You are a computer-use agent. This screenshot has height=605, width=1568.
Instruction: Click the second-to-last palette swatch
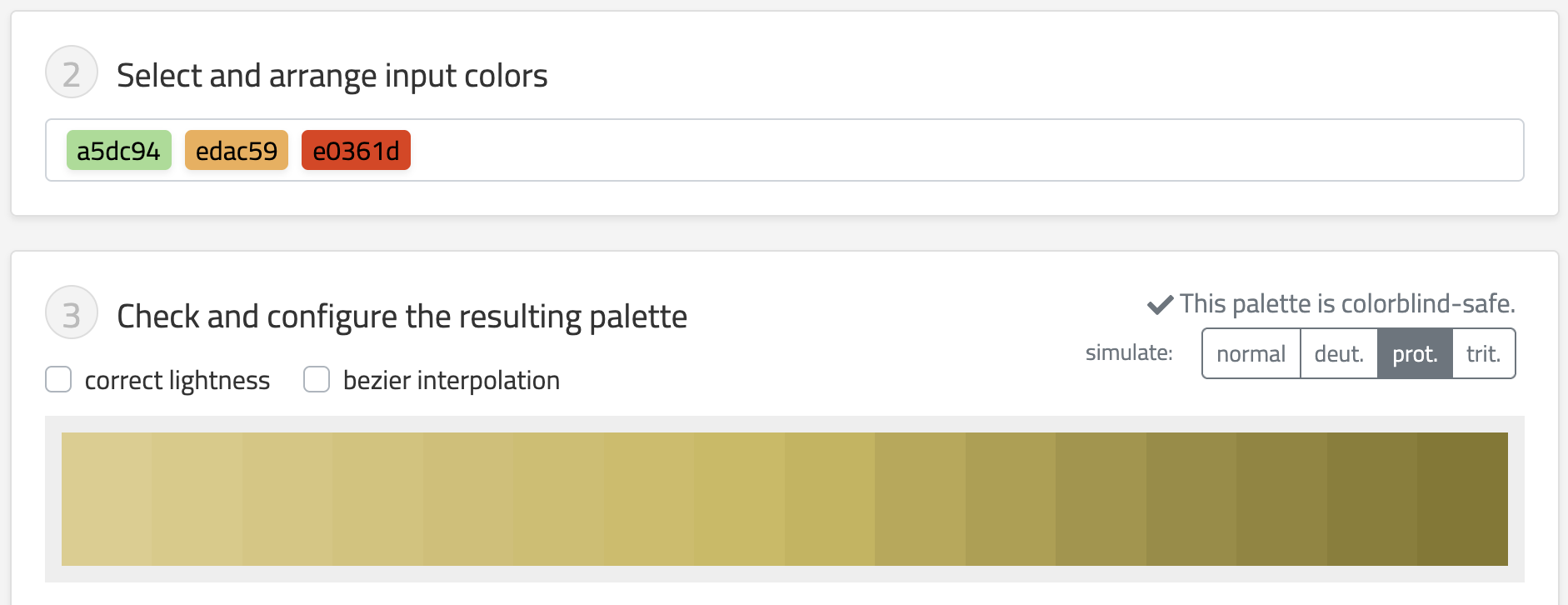pyautogui.click(x=1372, y=499)
